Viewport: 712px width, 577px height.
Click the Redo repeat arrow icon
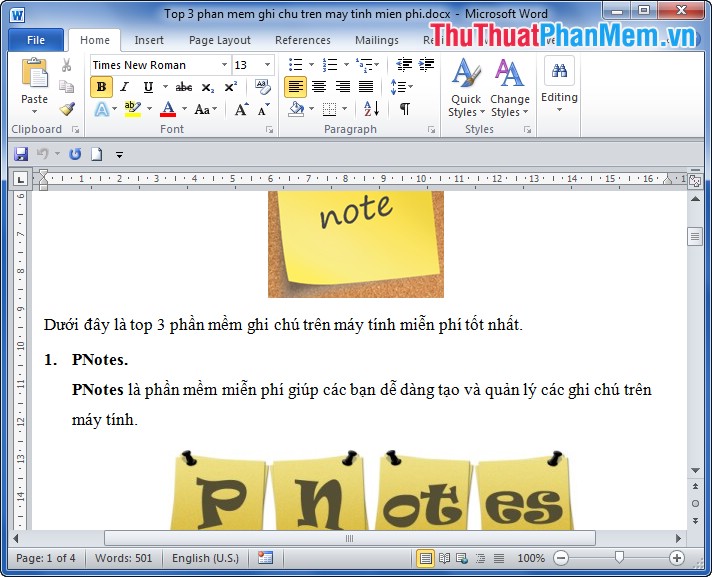(x=75, y=154)
